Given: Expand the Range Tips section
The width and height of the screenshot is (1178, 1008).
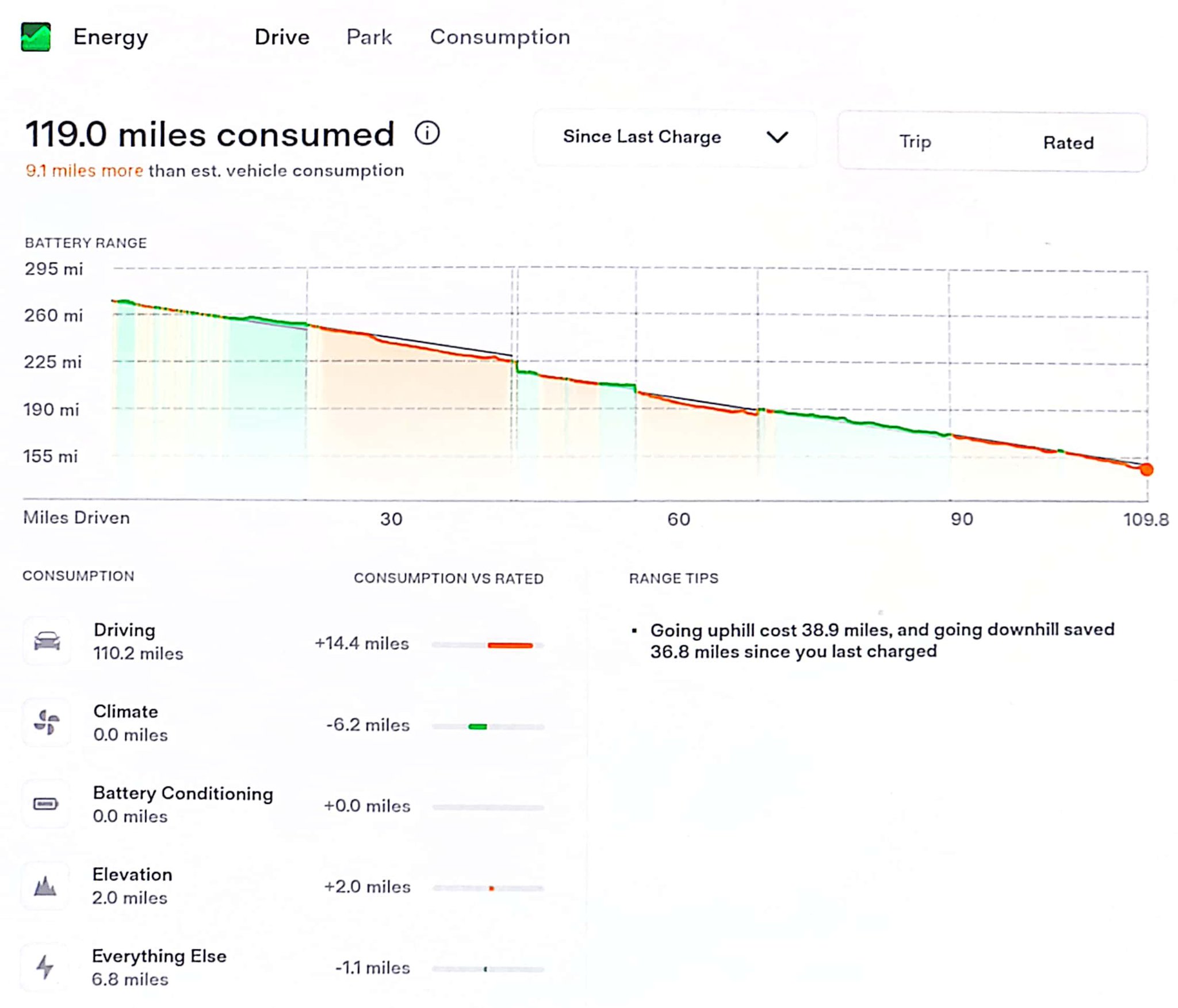Looking at the screenshot, I should click(674, 578).
